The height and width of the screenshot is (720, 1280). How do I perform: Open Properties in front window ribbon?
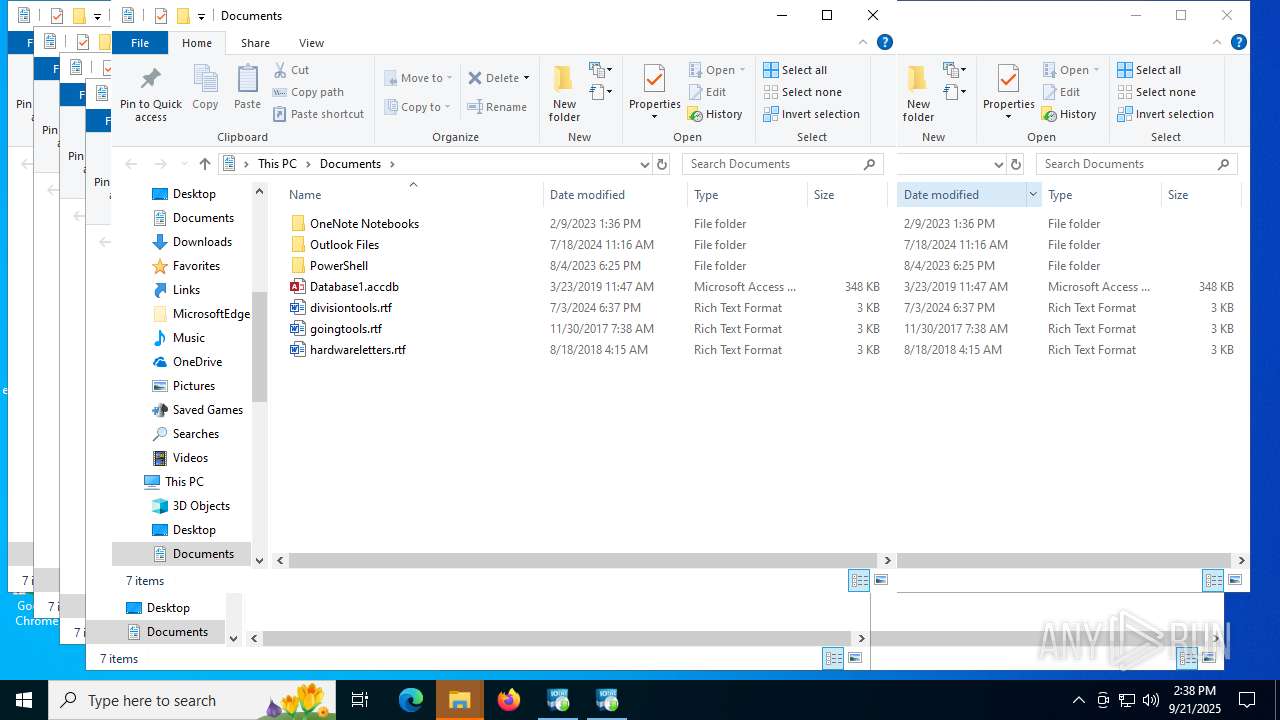(x=654, y=93)
